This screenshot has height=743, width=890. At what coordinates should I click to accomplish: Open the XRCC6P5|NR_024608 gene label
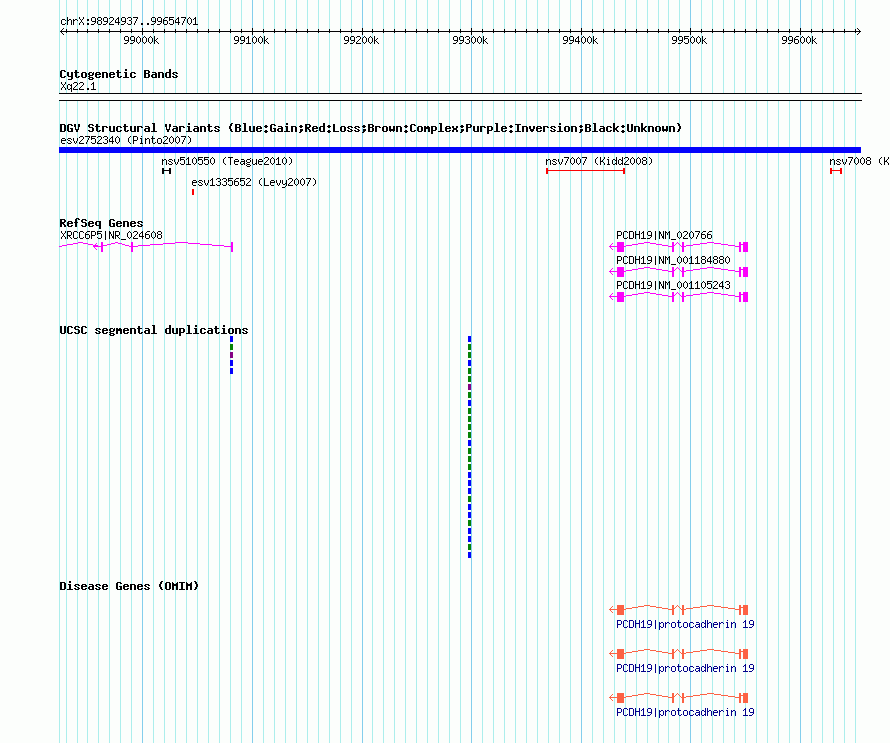tap(111, 235)
